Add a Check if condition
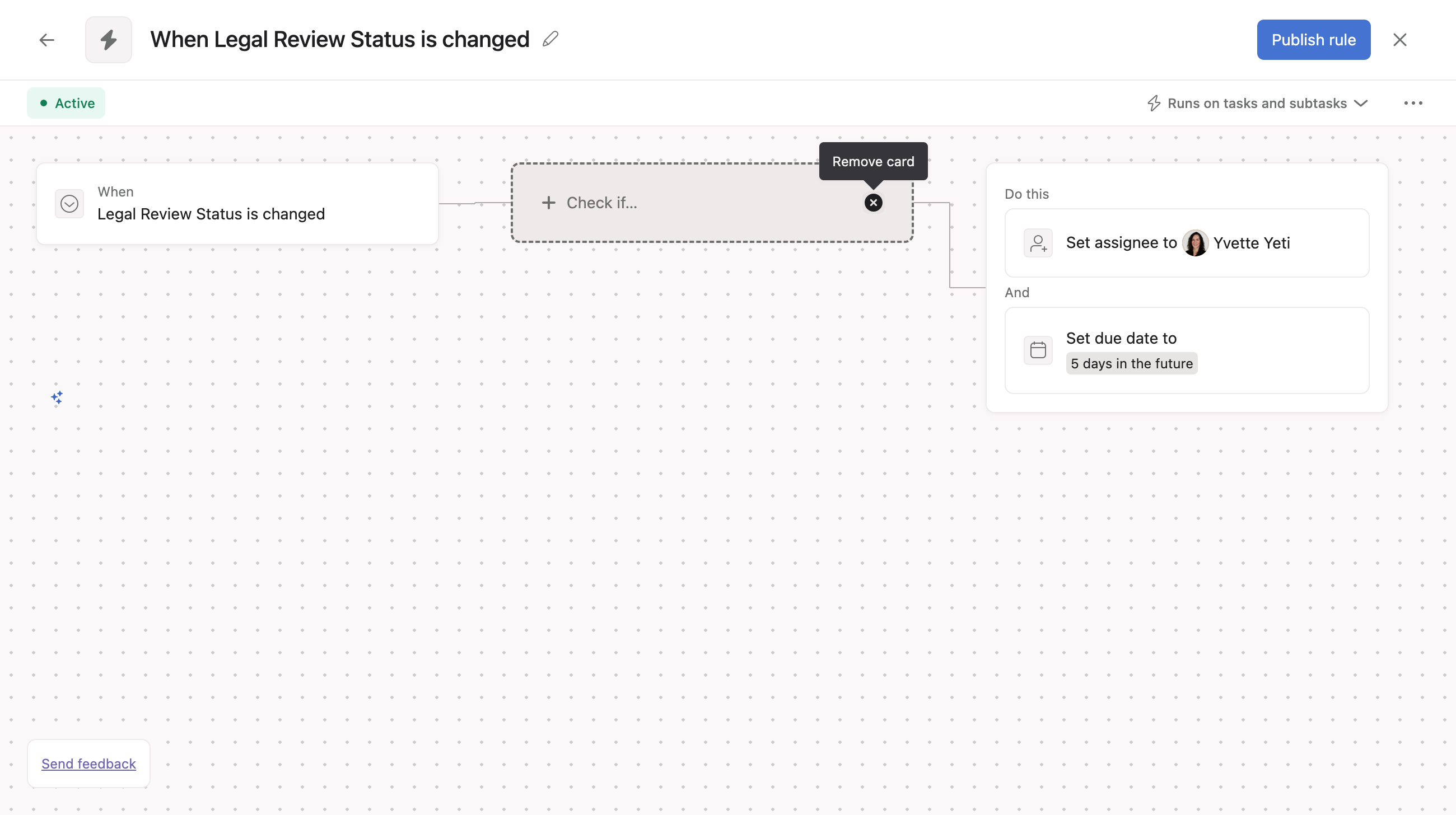Screen dimensions: 1456x815 coord(601,203)
